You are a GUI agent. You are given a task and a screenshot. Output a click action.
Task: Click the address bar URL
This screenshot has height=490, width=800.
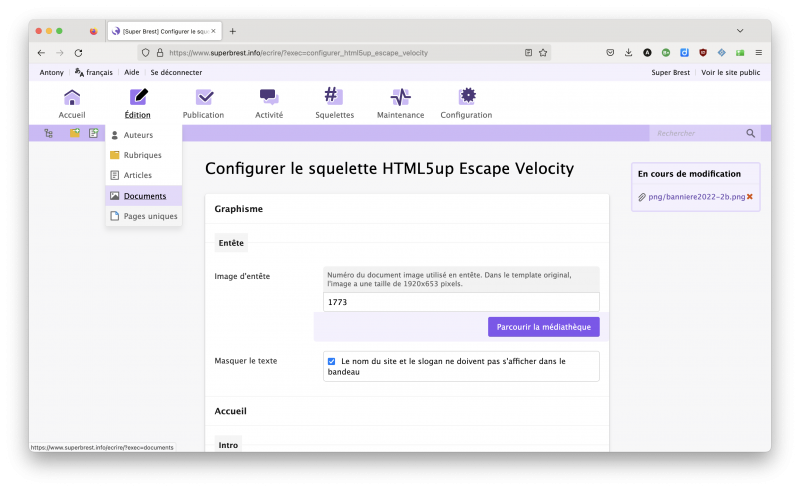(298, 53)
